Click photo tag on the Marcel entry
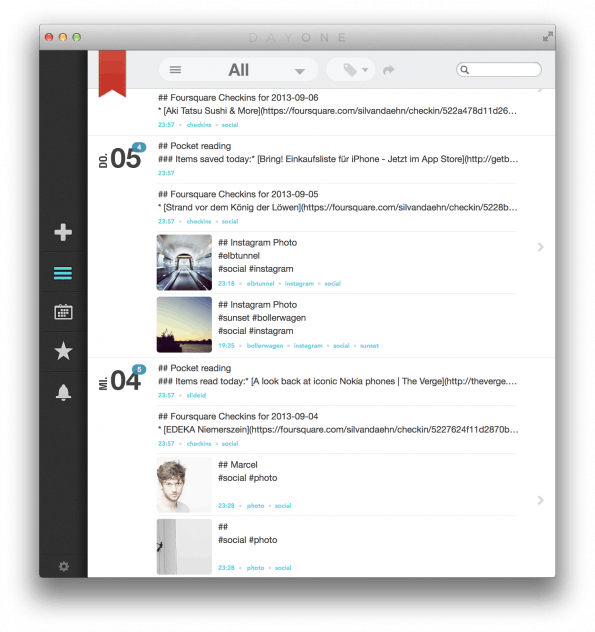 coord(256,506)
